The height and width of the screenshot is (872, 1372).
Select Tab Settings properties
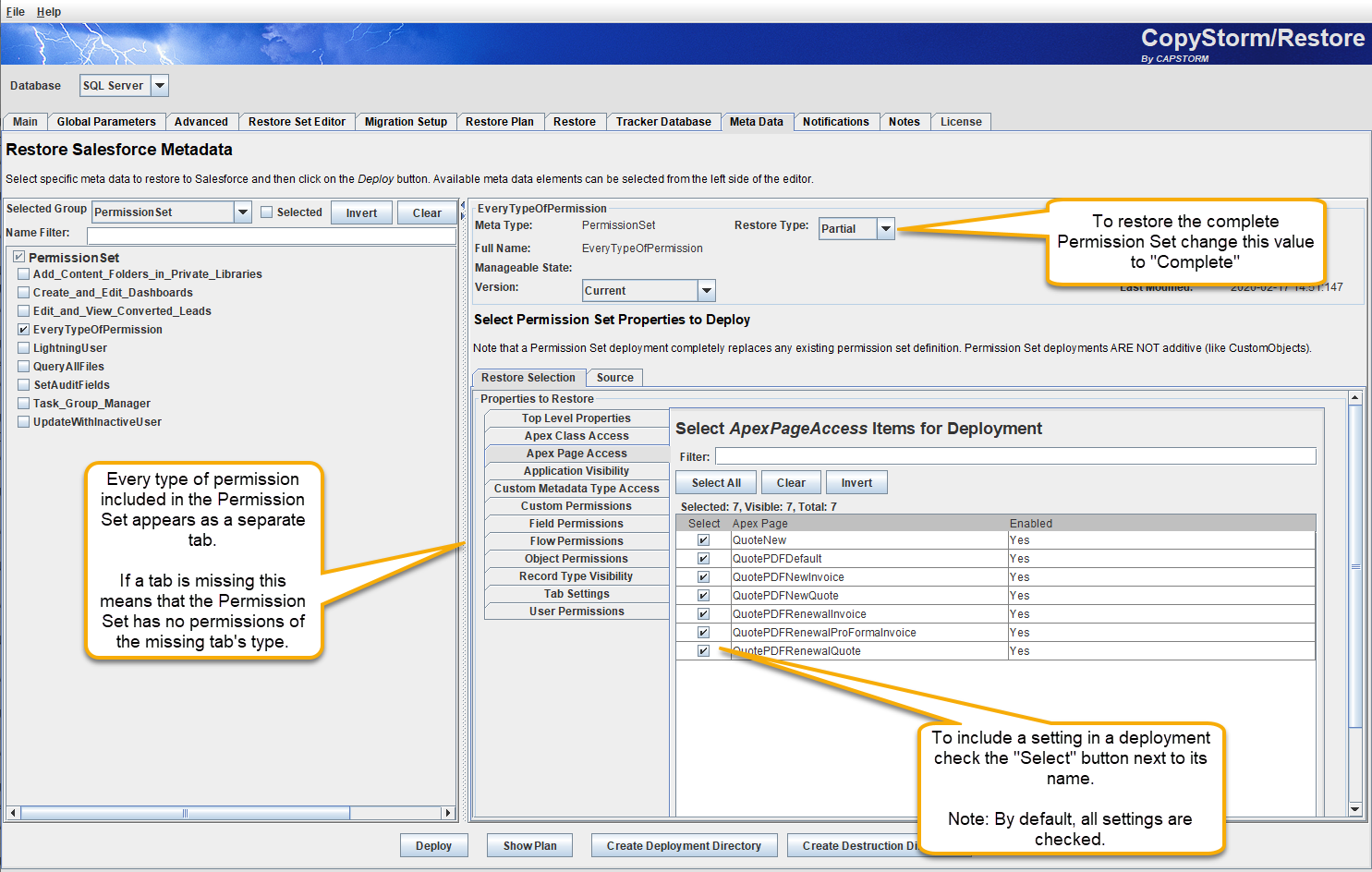click(577, 594)
